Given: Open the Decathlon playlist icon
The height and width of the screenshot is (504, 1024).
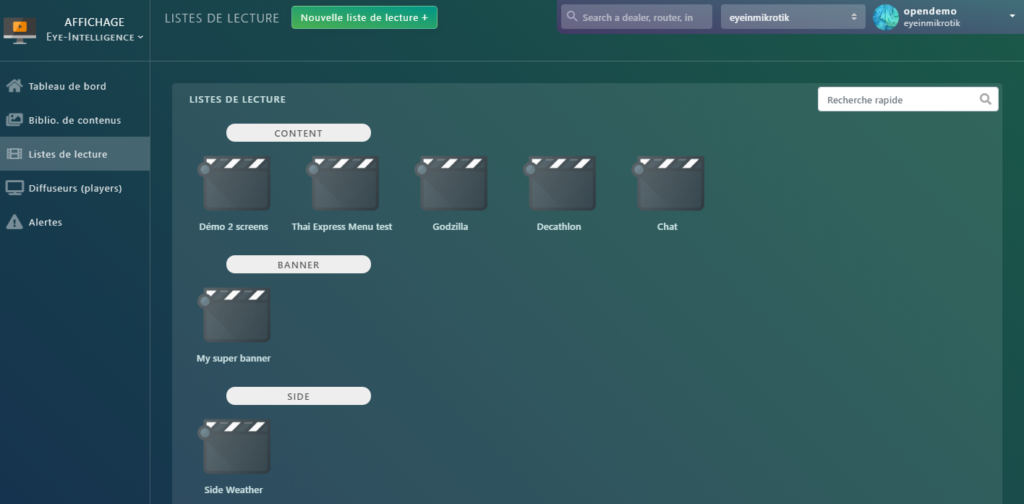Looking at the screenshot, I should point(561,184).
